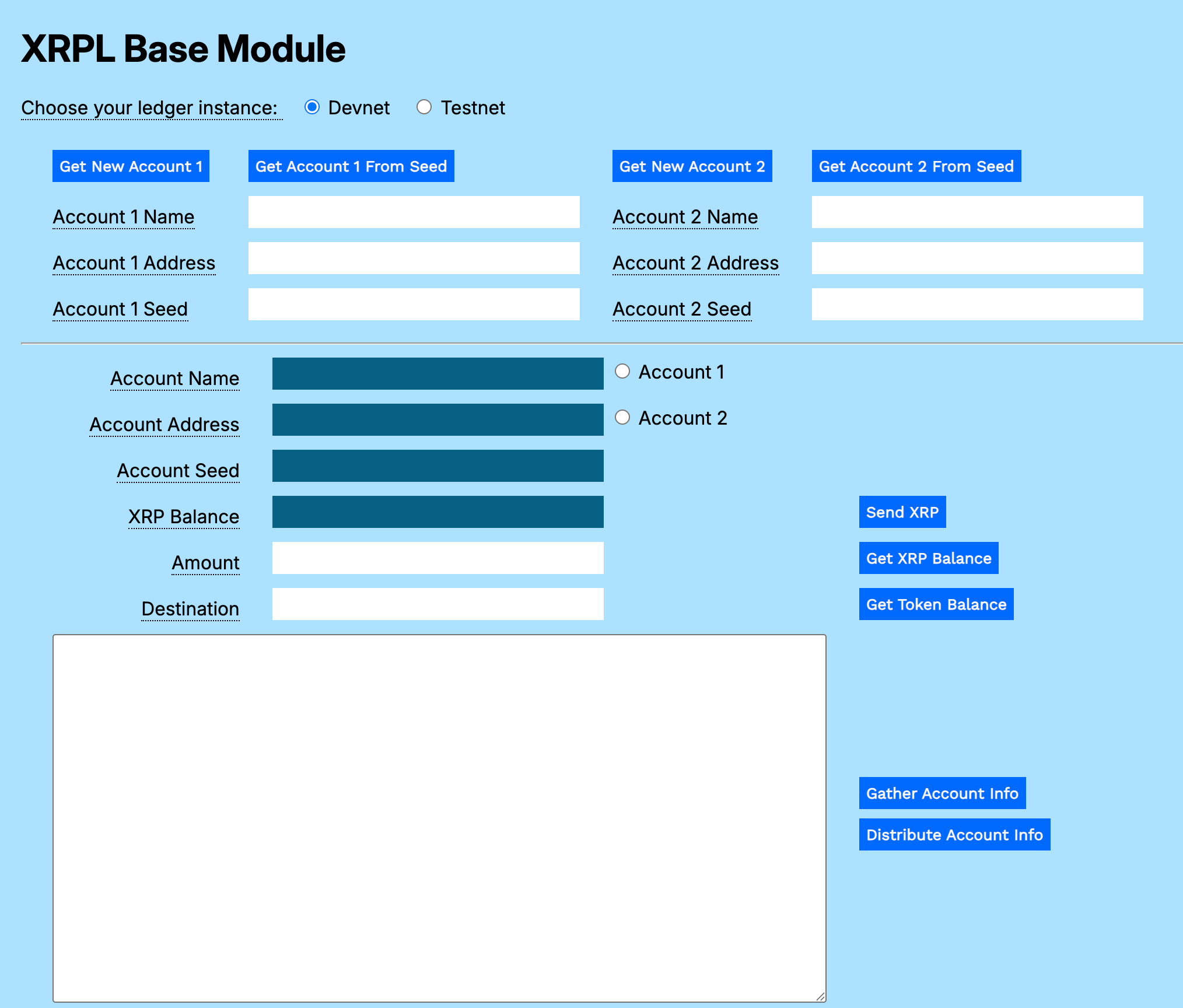Click inside the large results text area

(439, 818)
